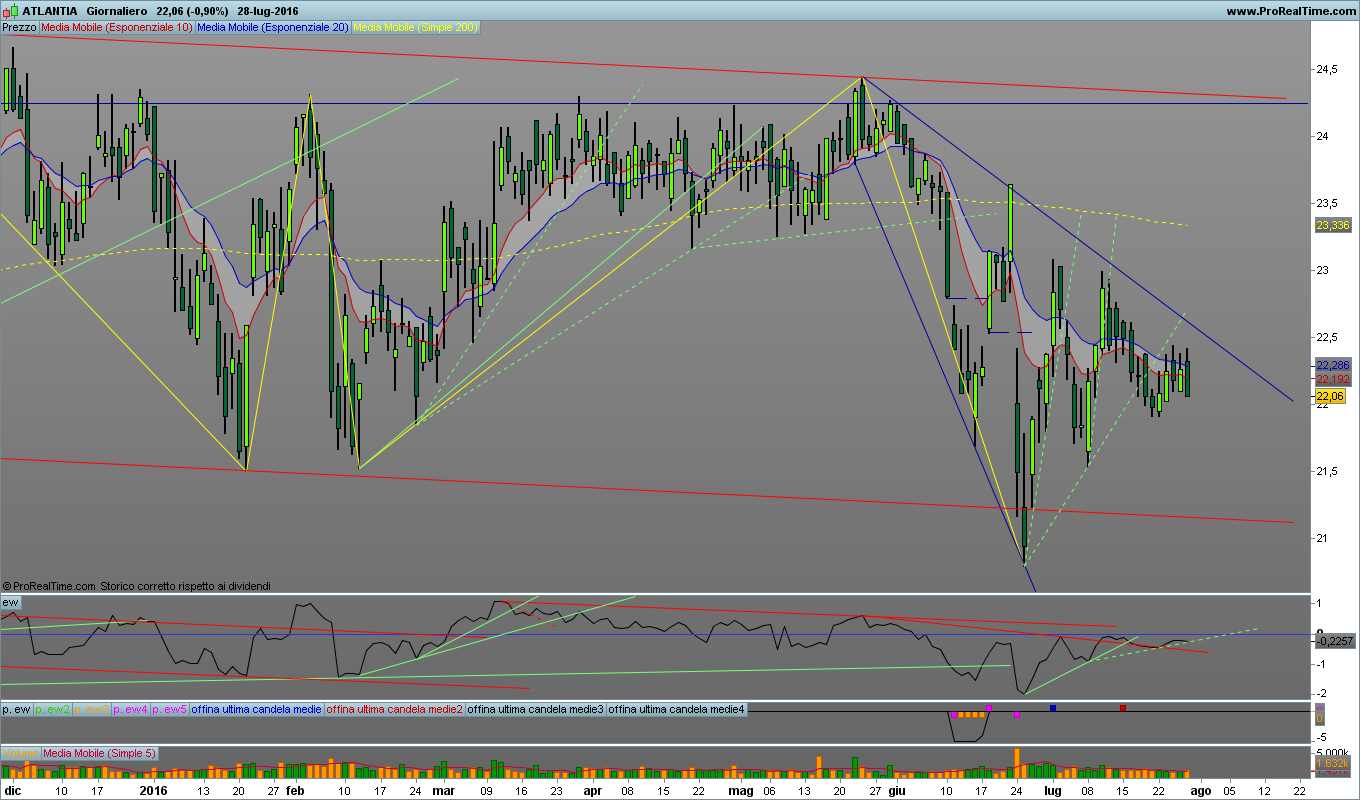Click the 23,336 price tag on axis
The width and height of the screenshot is (1360, 800).
coord(1334,225)
